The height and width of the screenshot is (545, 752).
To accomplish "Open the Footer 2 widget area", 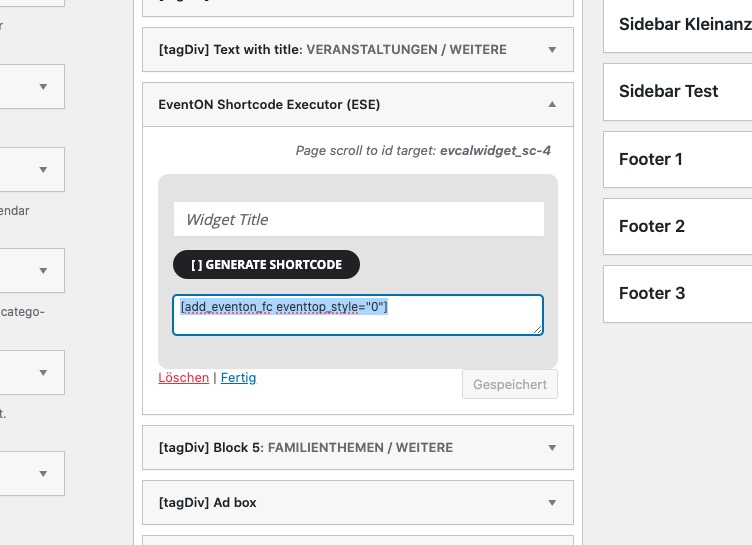I will [677, 226].
